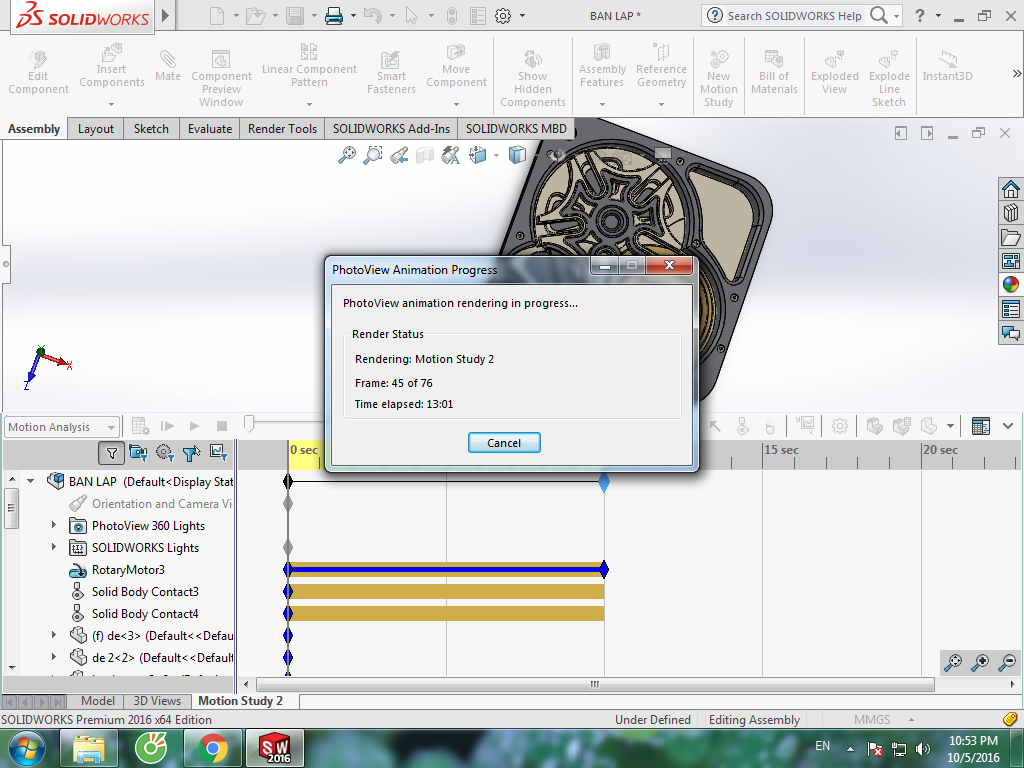Open the Render Tools tab
1024x768 pixels.
click(x=282, y=129)
